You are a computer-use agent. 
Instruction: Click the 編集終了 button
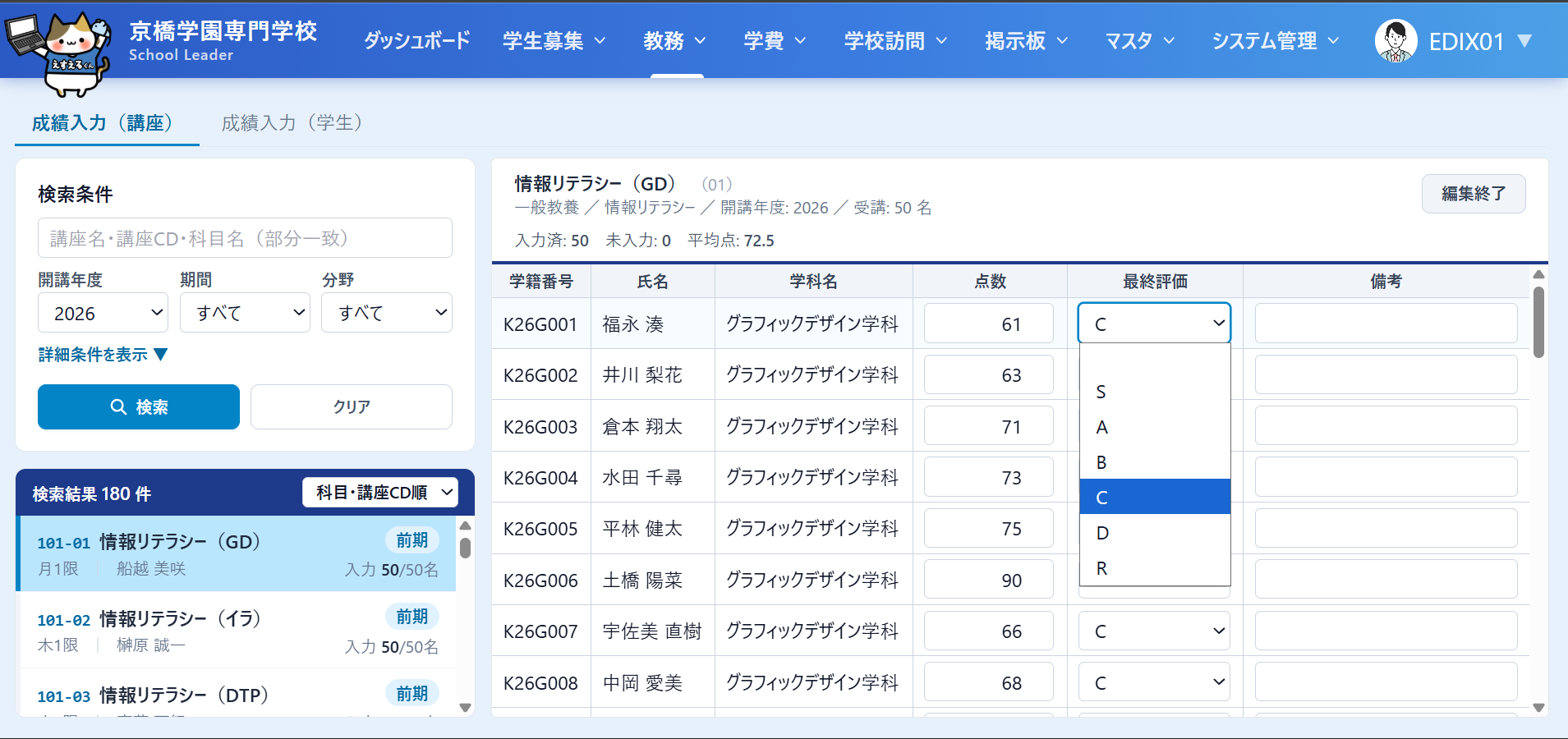click(x=1474, y=194)
